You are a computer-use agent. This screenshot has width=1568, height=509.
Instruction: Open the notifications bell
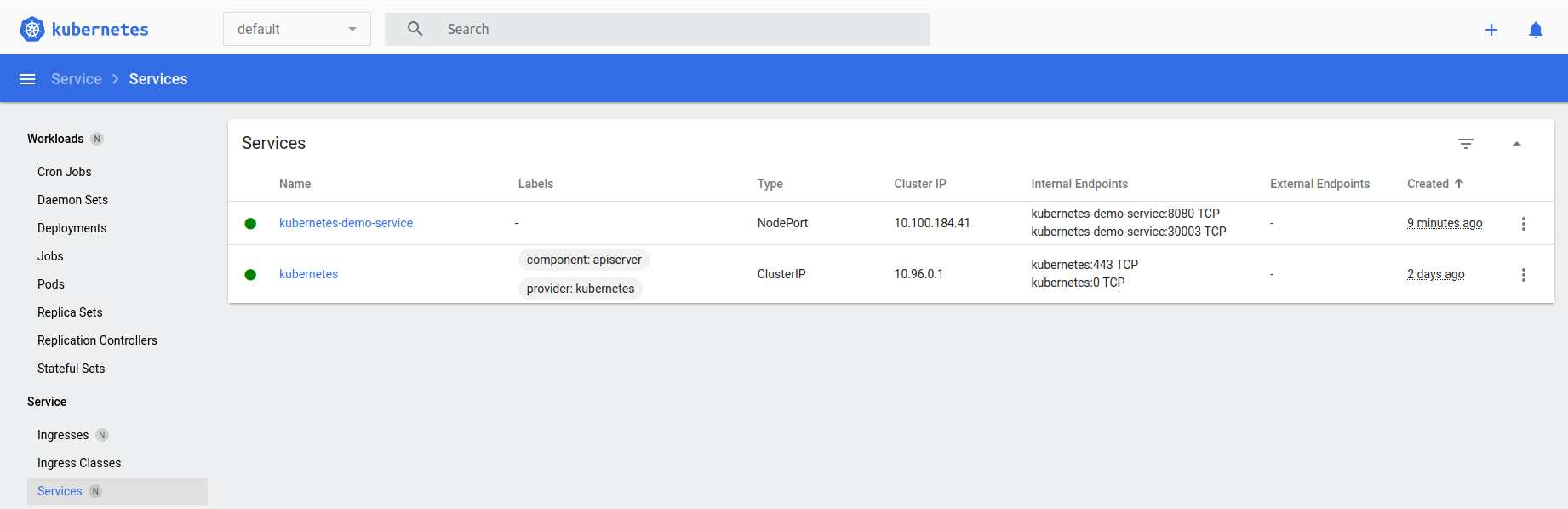[1536, 30]
